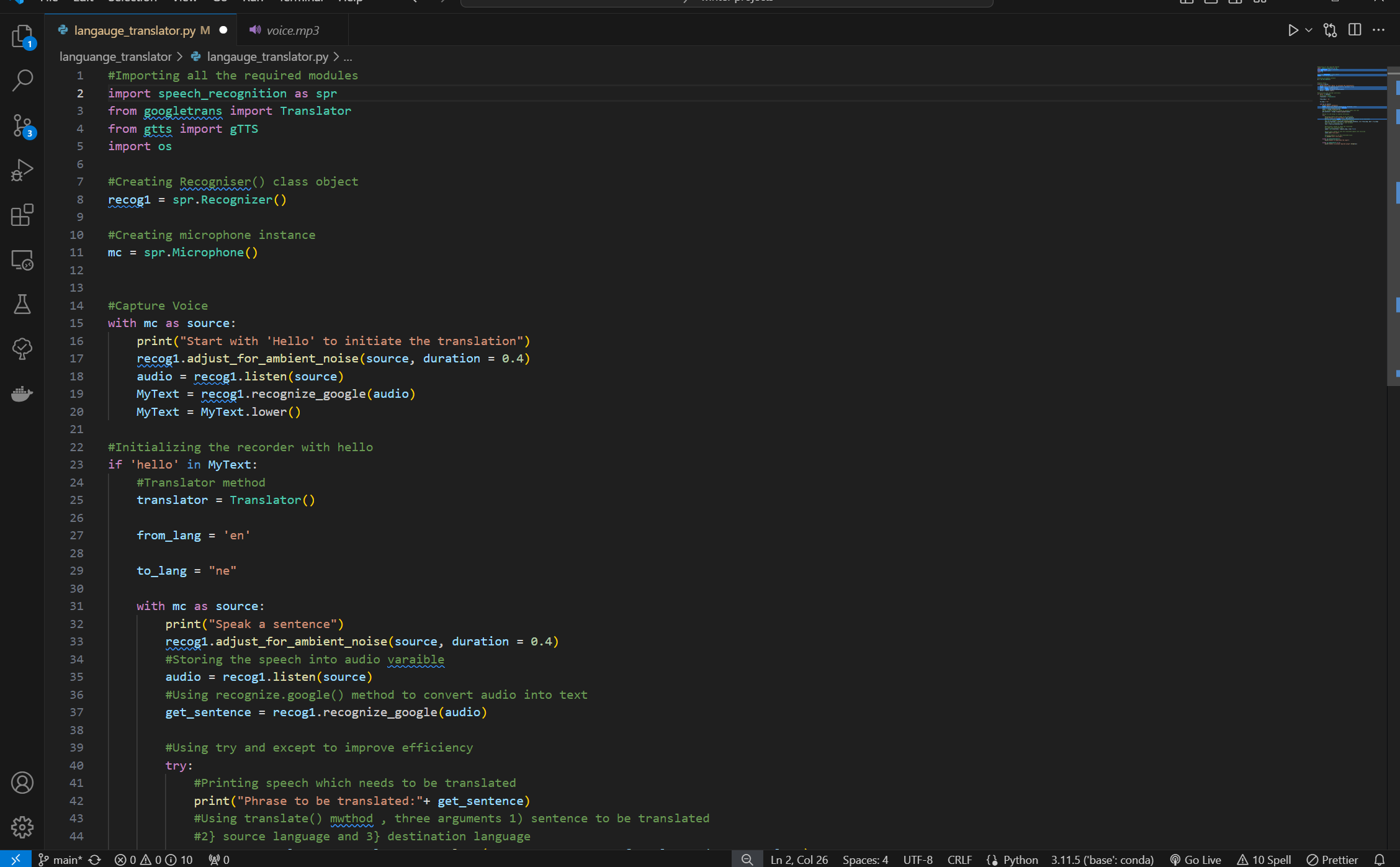Open problems panel from errors and warnings count
1400x867 pixels.
point(154,860)
